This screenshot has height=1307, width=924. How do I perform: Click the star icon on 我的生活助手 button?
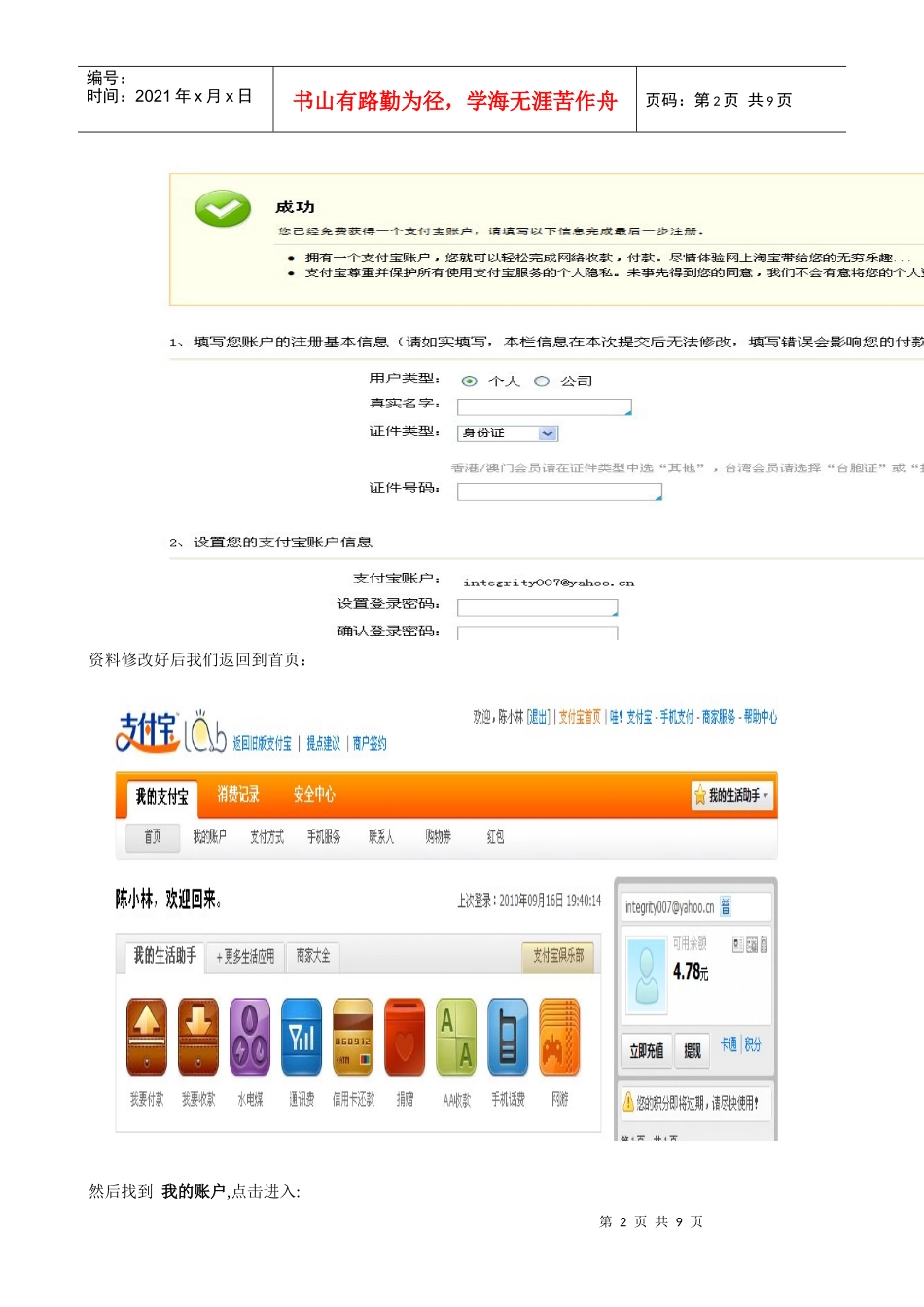[700, 795]
